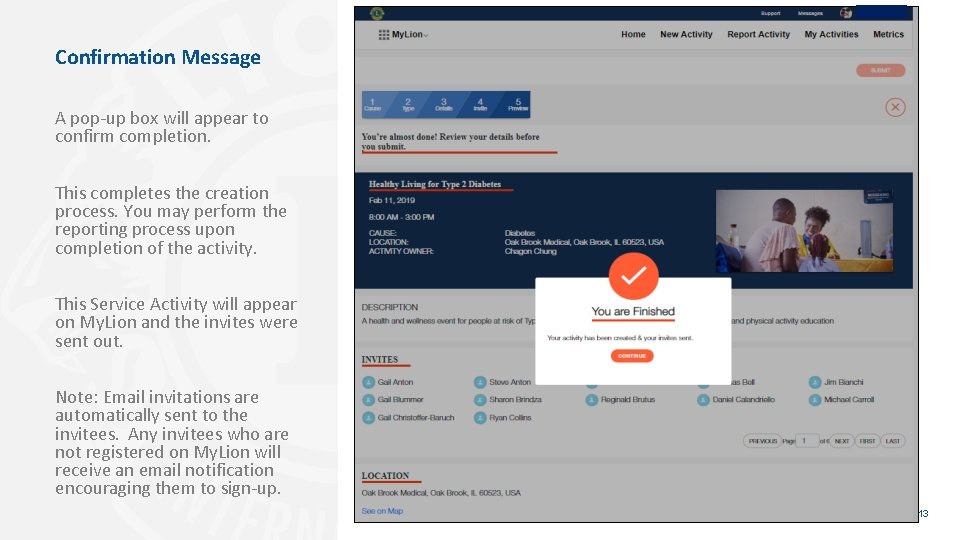Image resolution: width=960 pixels, height=540 pixels.
Task: Click the 'Gail Anton' invitee name
Action: click(396, 382)
